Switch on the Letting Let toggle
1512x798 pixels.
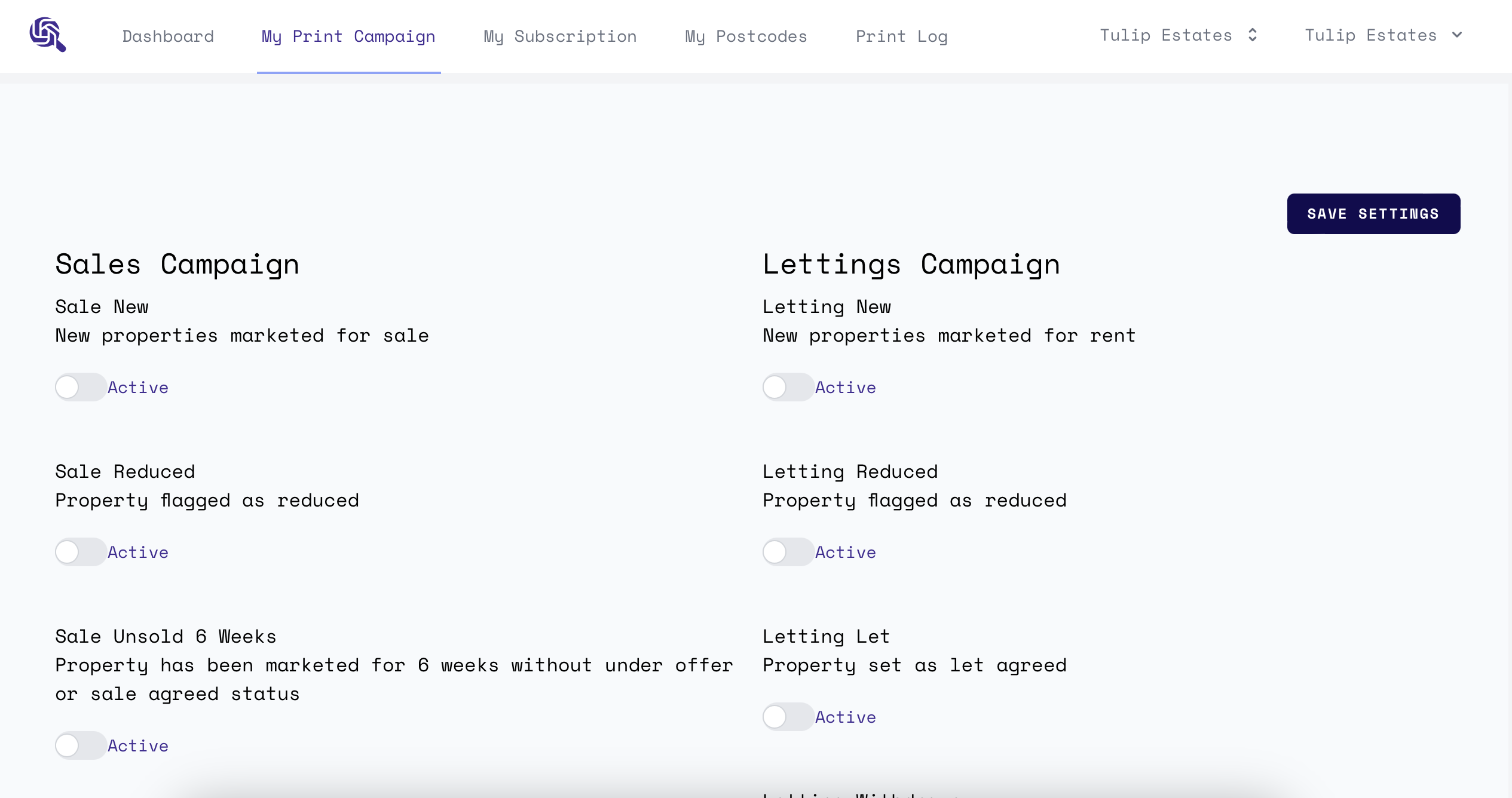[x=788, y=717]
